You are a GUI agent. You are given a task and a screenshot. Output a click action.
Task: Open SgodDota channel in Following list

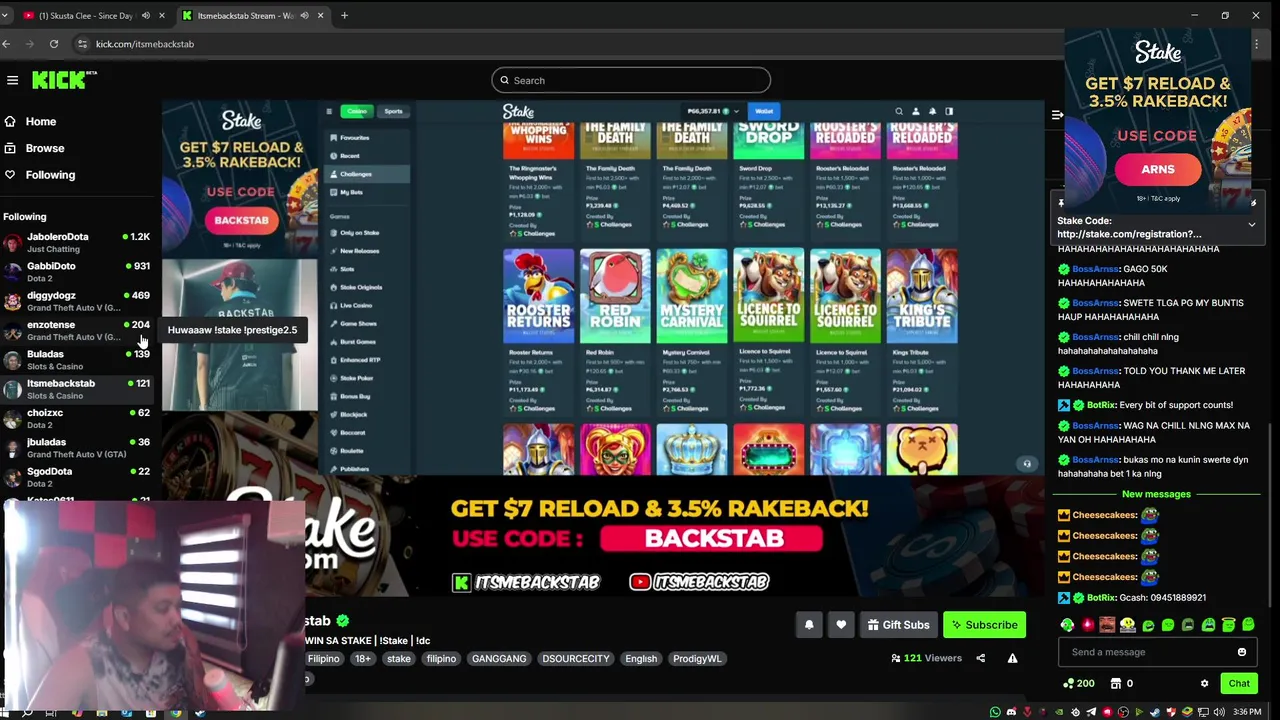(76, 477)
